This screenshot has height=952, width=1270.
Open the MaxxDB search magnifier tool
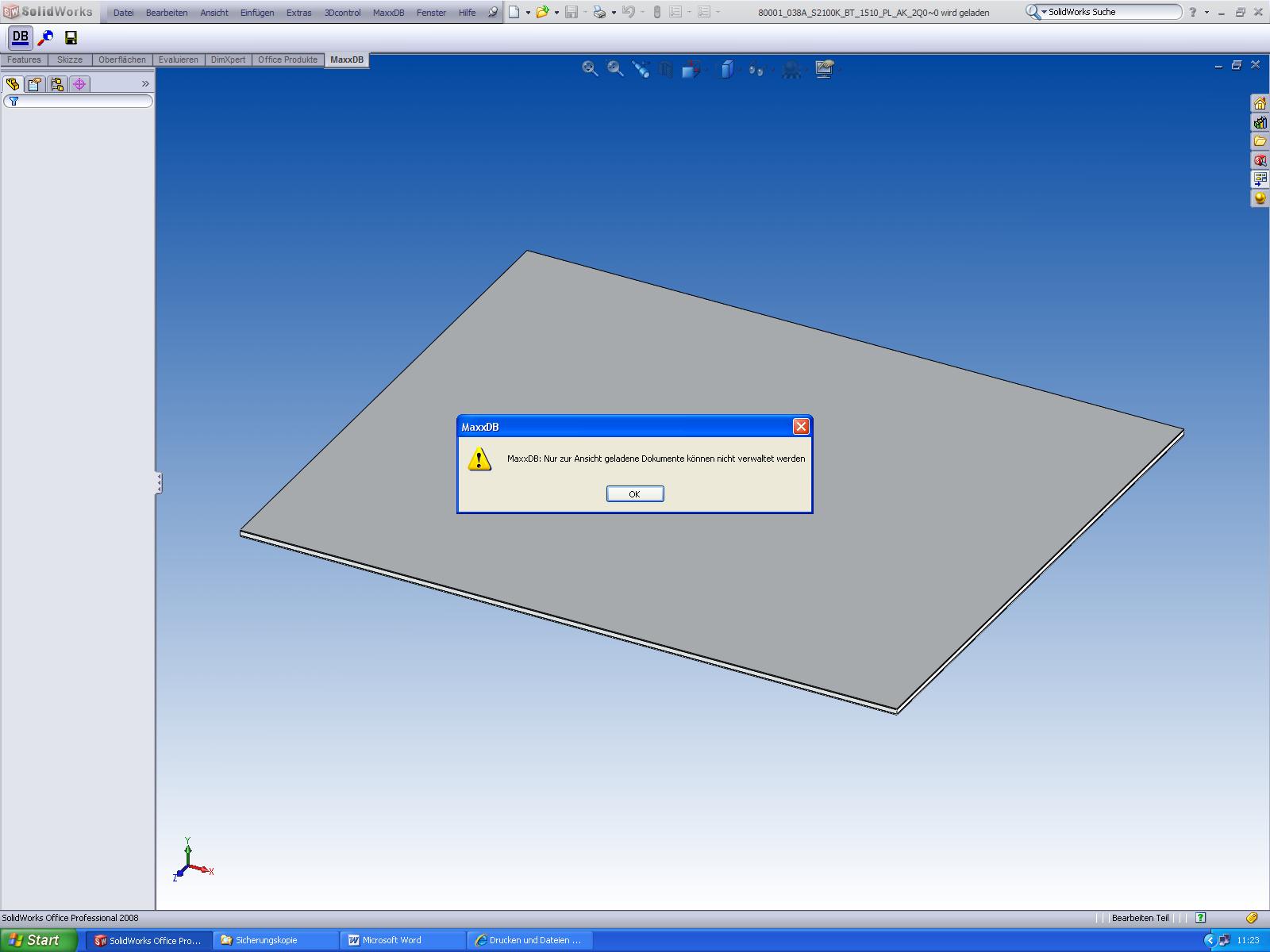tap(46, 37)
